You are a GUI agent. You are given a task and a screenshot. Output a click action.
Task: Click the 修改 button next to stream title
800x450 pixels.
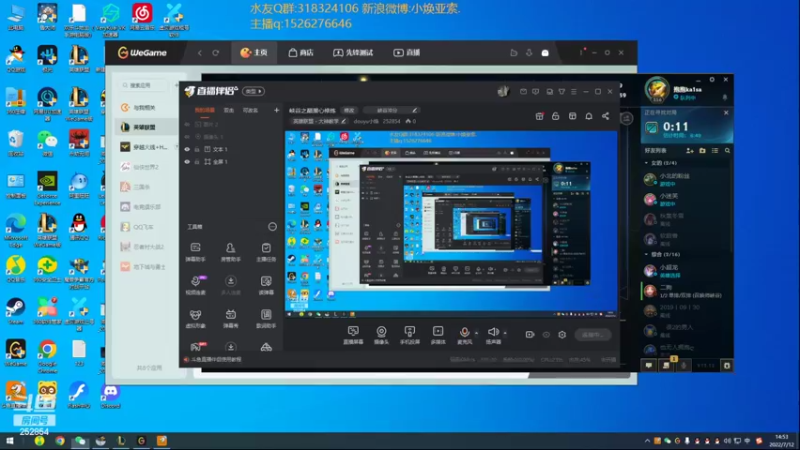click(349, 110)
